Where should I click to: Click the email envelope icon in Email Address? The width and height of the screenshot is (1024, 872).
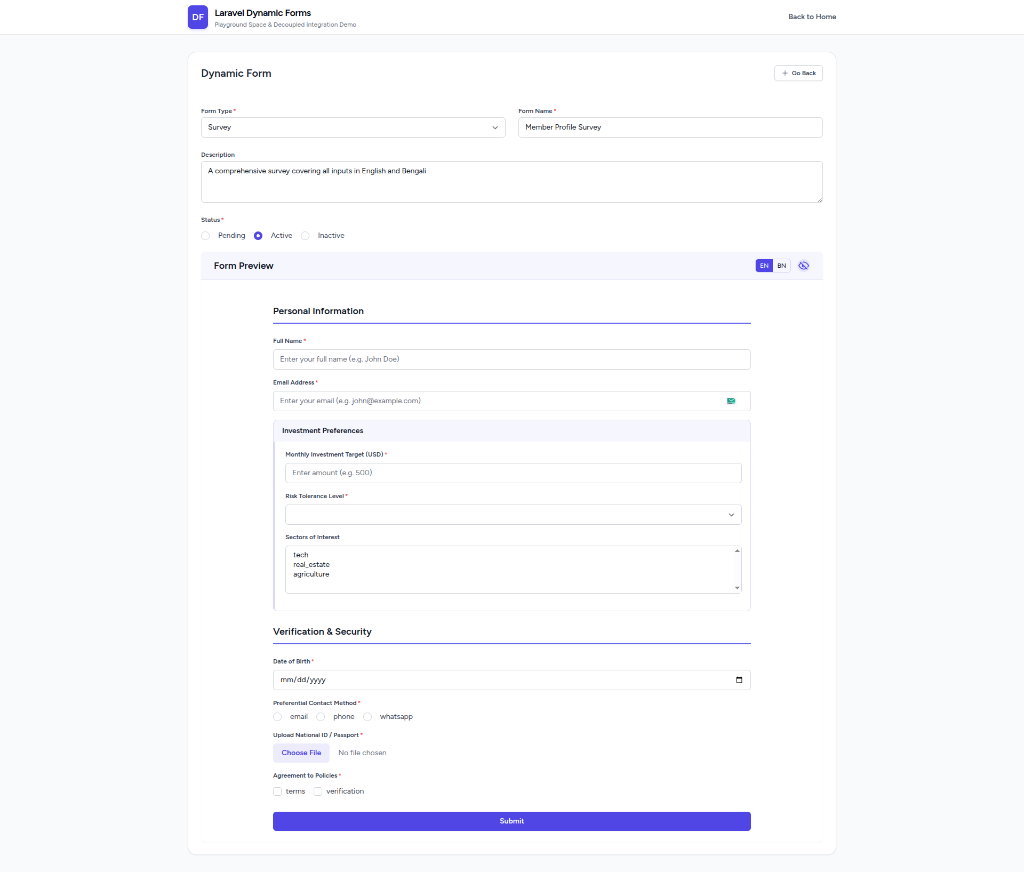731,401
